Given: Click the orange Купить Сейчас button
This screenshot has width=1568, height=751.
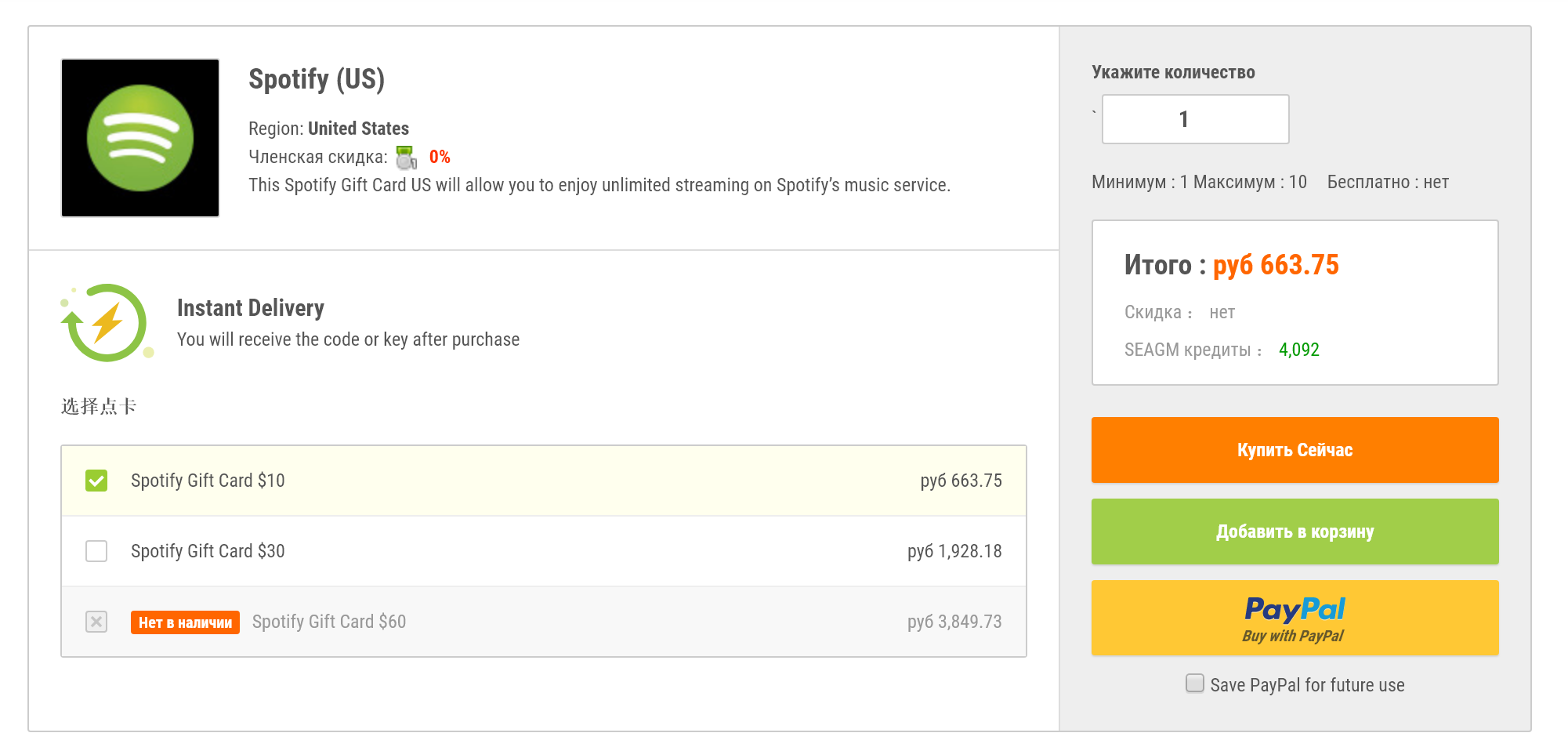Looking at the screenshot, I should pos(1295,450).
